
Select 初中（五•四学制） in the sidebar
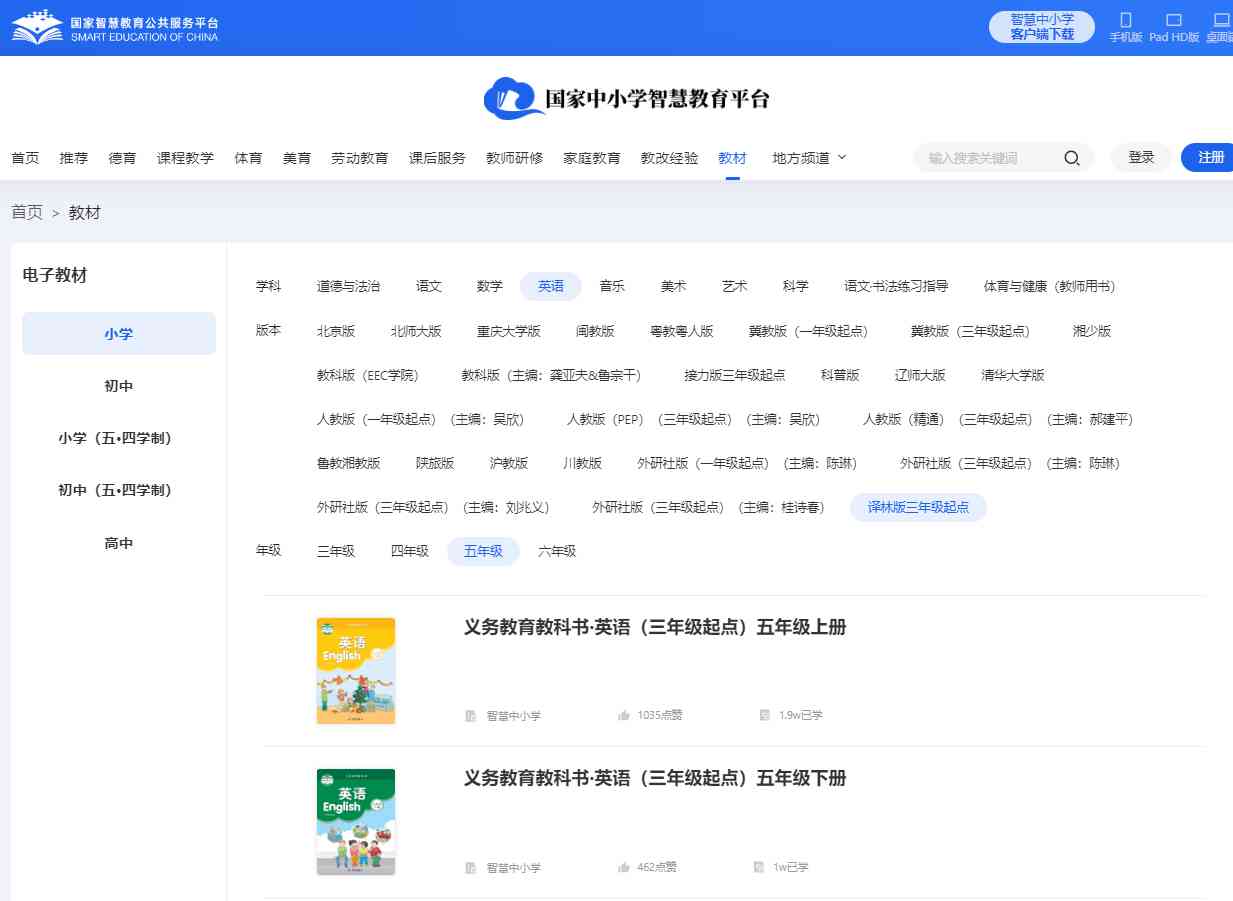tap(119, 490)
